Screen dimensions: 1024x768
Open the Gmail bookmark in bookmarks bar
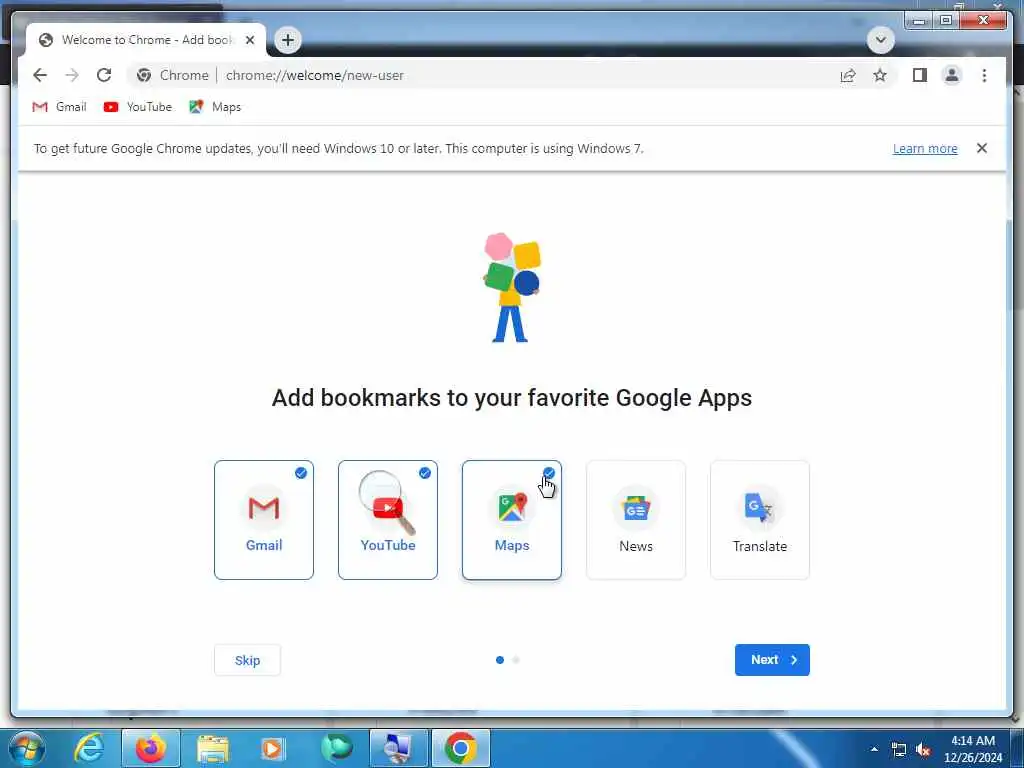click(x=59, y=106)
